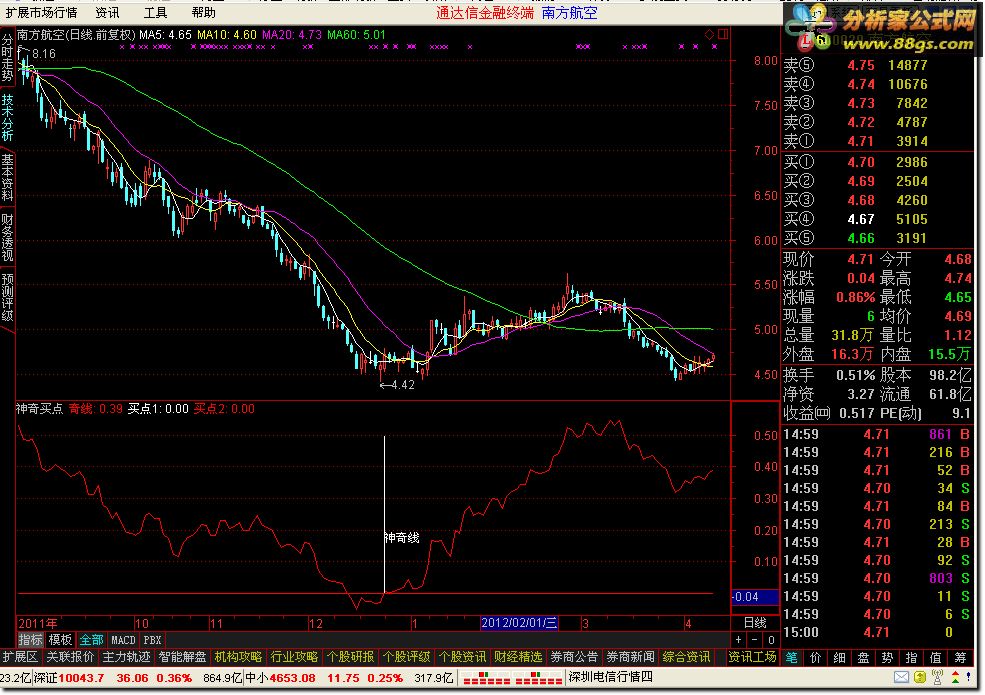Click the 15:00 last tick row
This screenshot has width=985, height=695.
[x=877, y=632]
